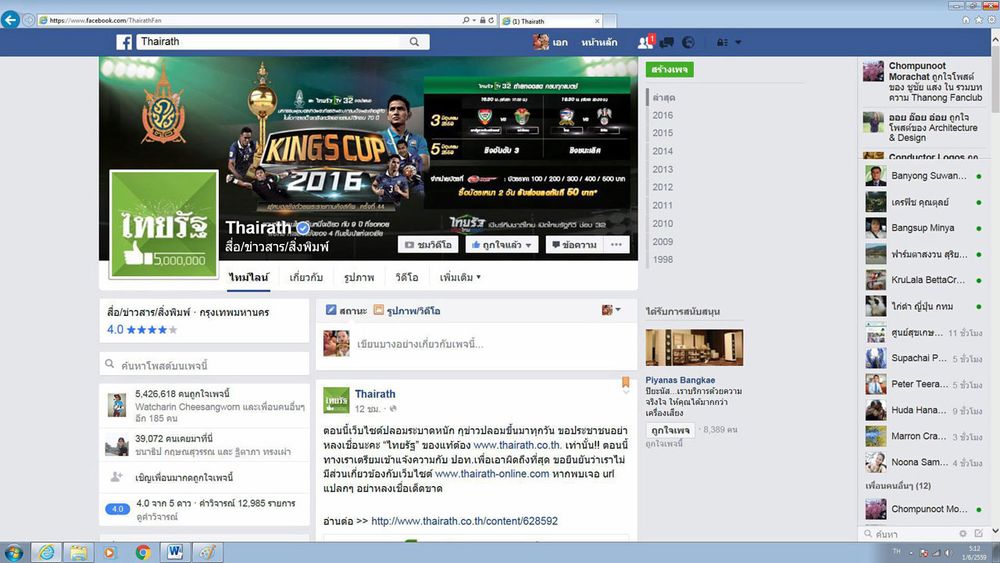Select the ไทม์ไลน์ timeline tab
Screen dimensions: 1000x563
tap(249, 277)
